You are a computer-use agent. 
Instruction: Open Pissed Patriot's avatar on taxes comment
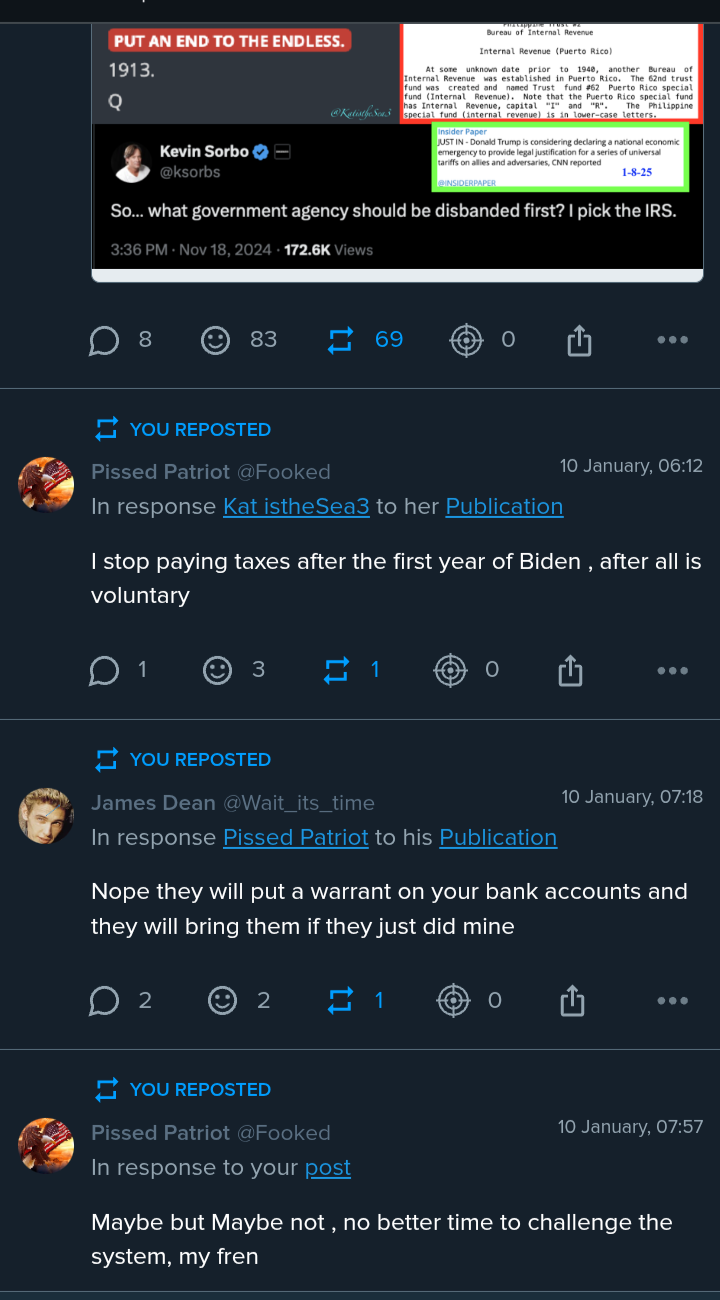tap(46, 485)
